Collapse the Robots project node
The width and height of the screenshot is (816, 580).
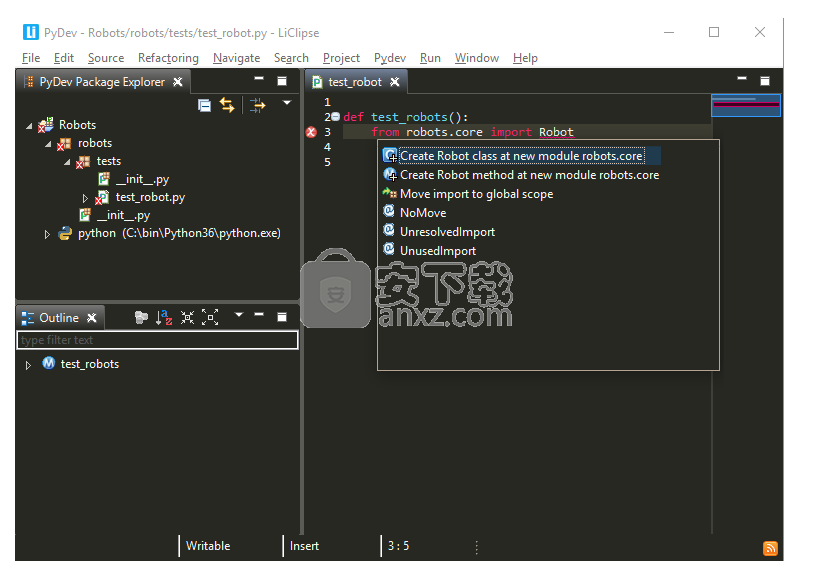(x=29, y=125)
